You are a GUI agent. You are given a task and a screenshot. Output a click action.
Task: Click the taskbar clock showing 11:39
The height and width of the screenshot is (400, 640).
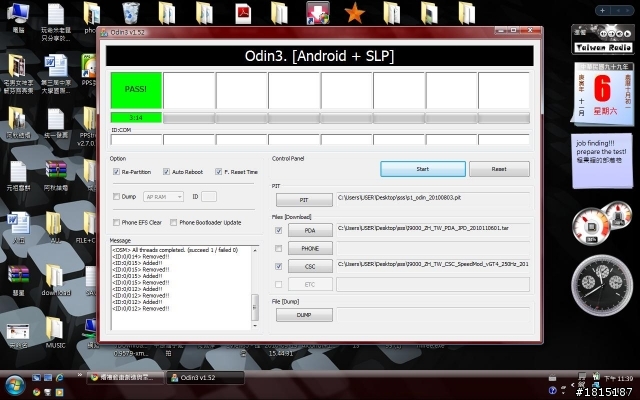pyautogui.click(x=618, y=379)
